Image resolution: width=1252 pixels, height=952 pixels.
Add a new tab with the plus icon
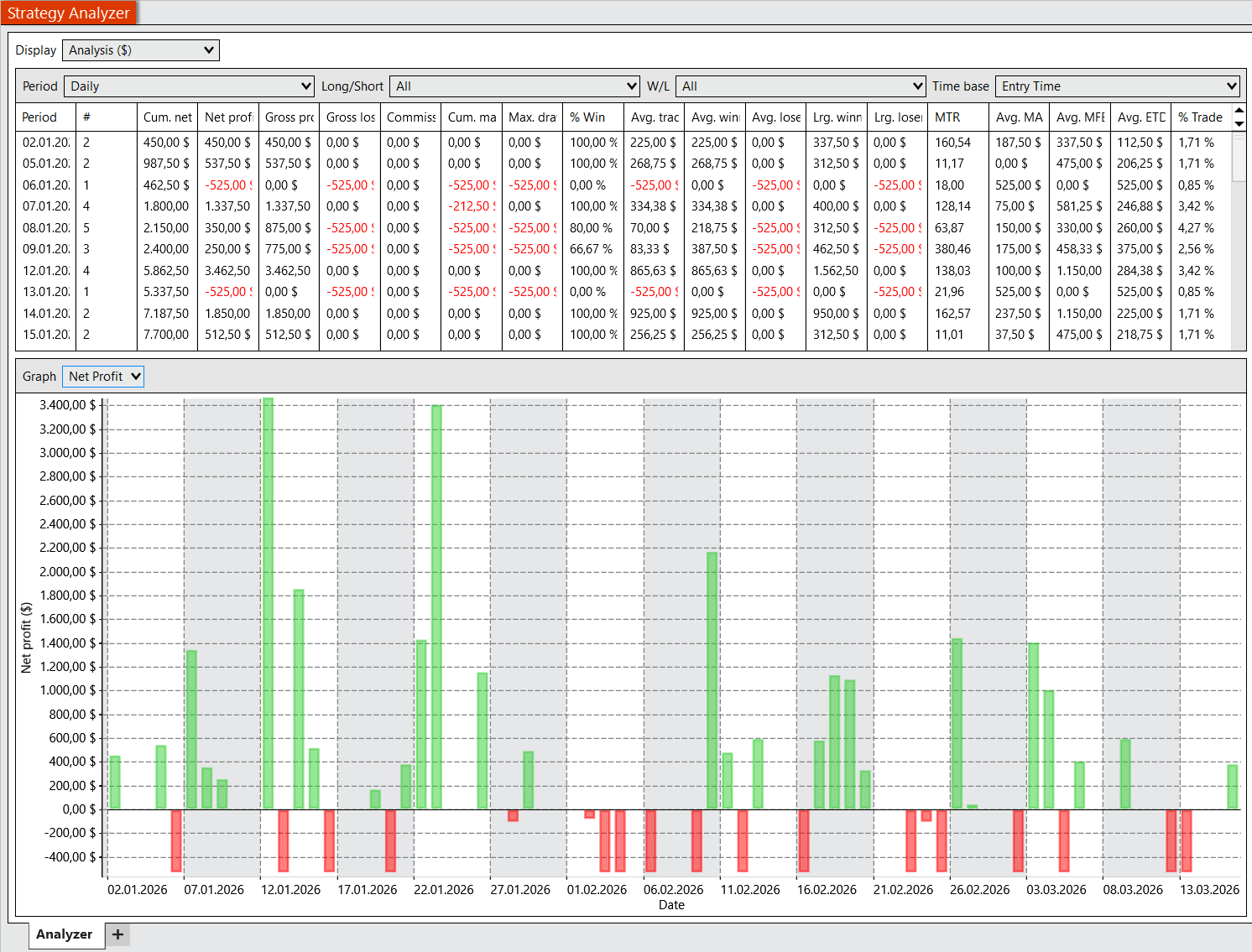click(117, 934)
